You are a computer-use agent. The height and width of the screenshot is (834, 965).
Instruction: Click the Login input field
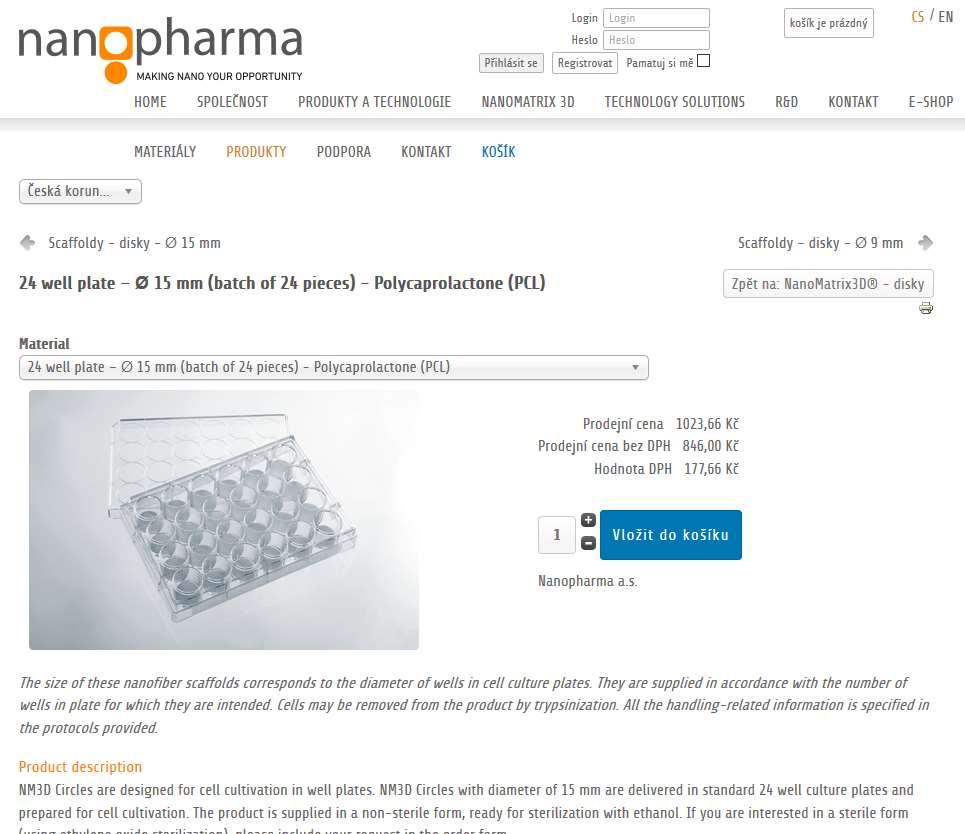click(x=656, y=18)
